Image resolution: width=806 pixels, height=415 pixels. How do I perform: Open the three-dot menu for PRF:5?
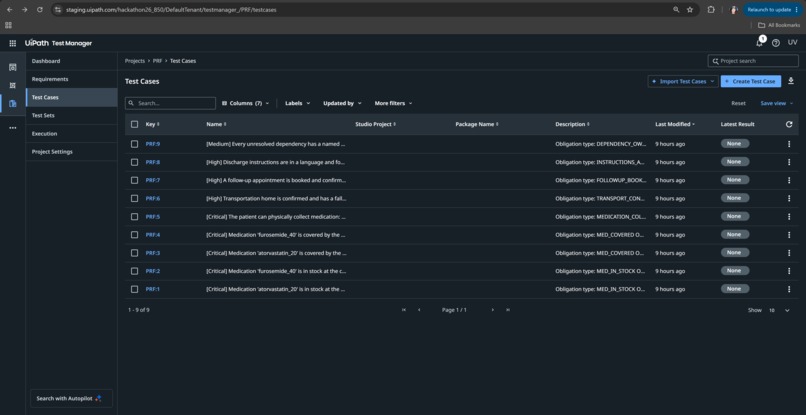point(789,216)
